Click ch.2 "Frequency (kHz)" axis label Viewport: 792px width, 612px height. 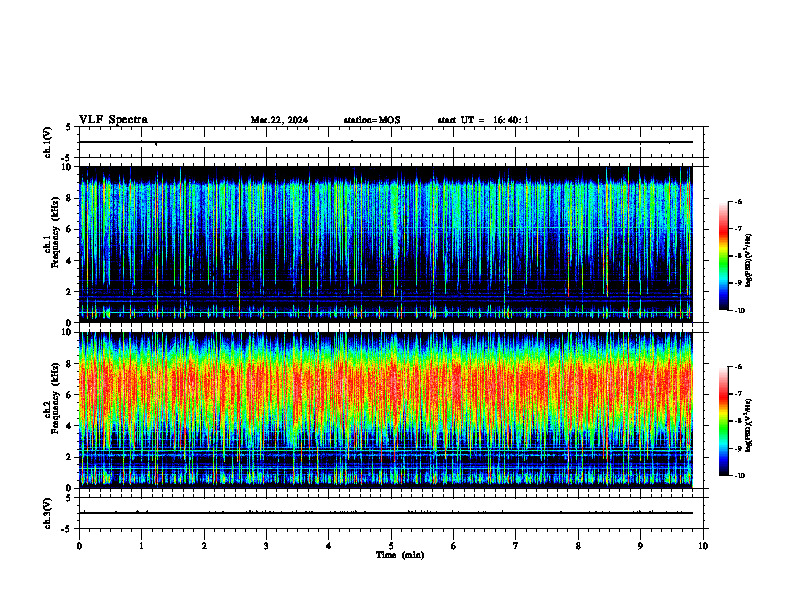(56, 398)
